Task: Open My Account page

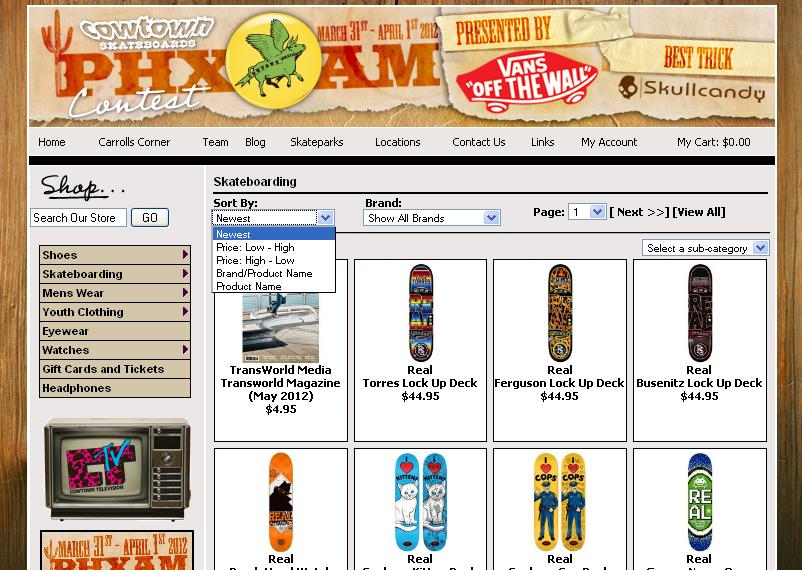Action: (x=609, y=142)
